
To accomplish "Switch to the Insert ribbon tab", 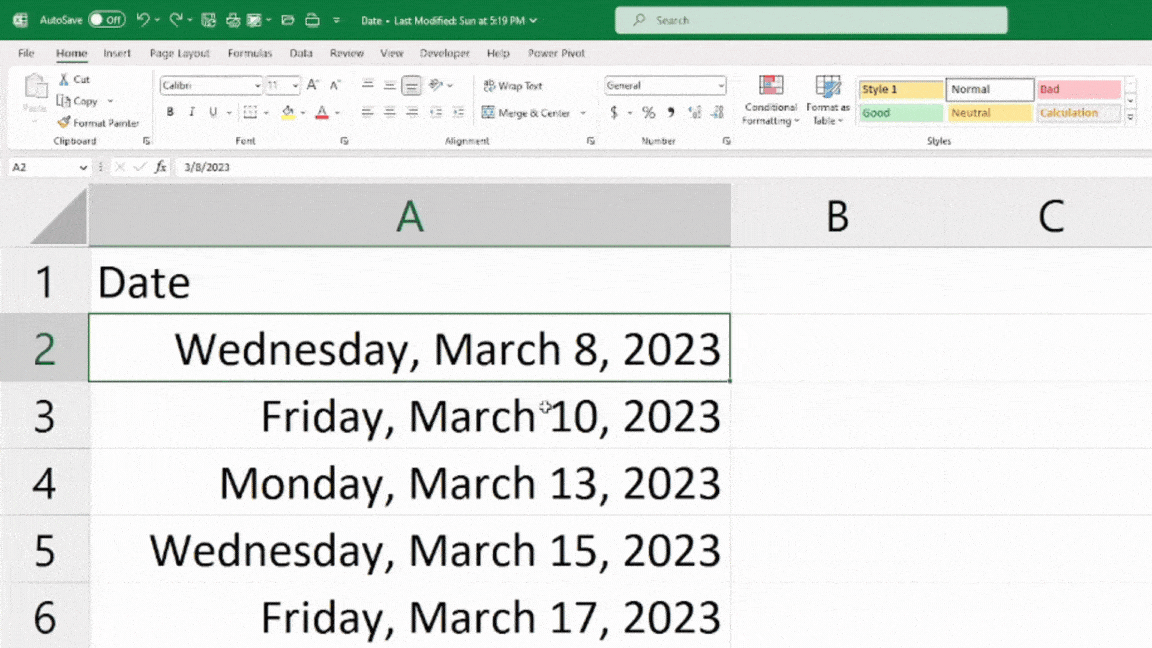I will tap(117, 53).
